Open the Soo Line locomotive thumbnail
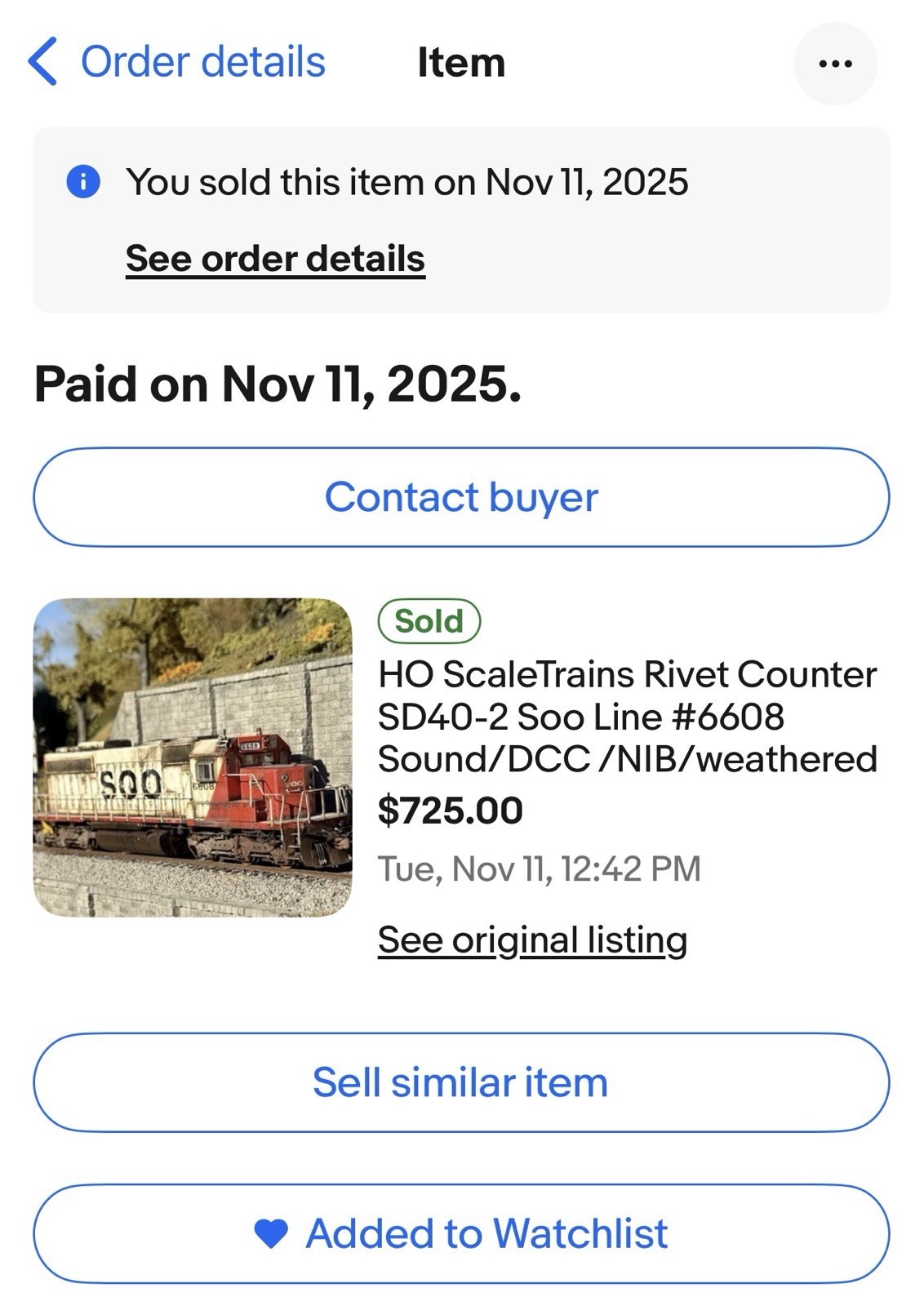Viewport: 924px width, 1306px height. click(x=193, y=757)
